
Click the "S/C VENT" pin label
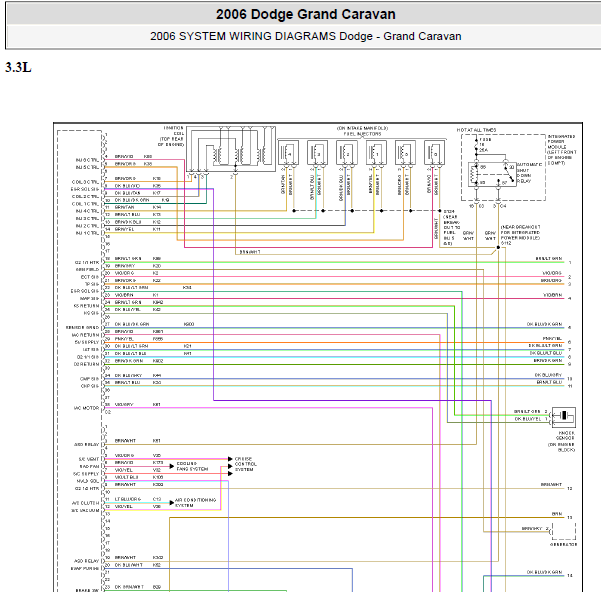(89, 459)
